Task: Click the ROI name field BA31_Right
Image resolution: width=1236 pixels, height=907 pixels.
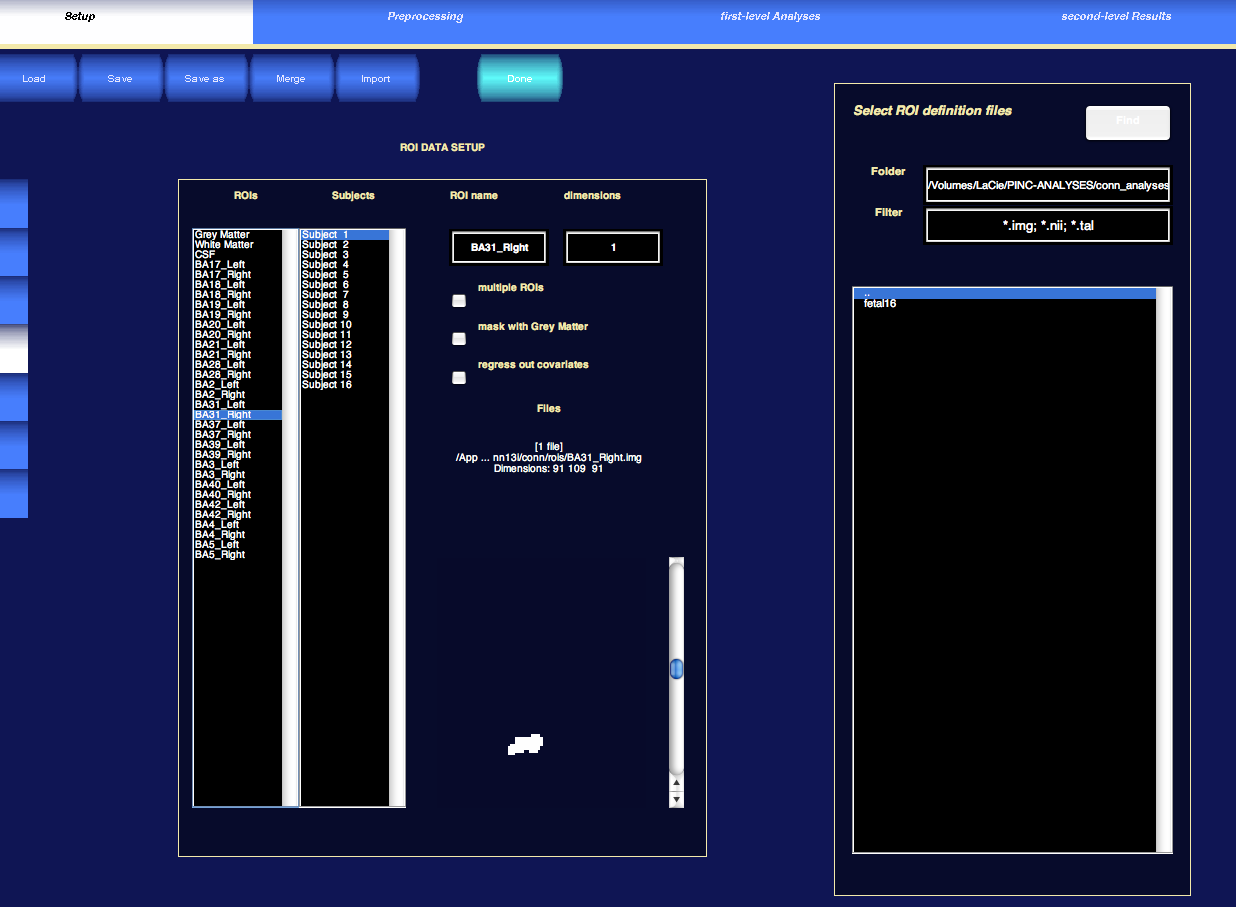Action: (x=499, y=248)
